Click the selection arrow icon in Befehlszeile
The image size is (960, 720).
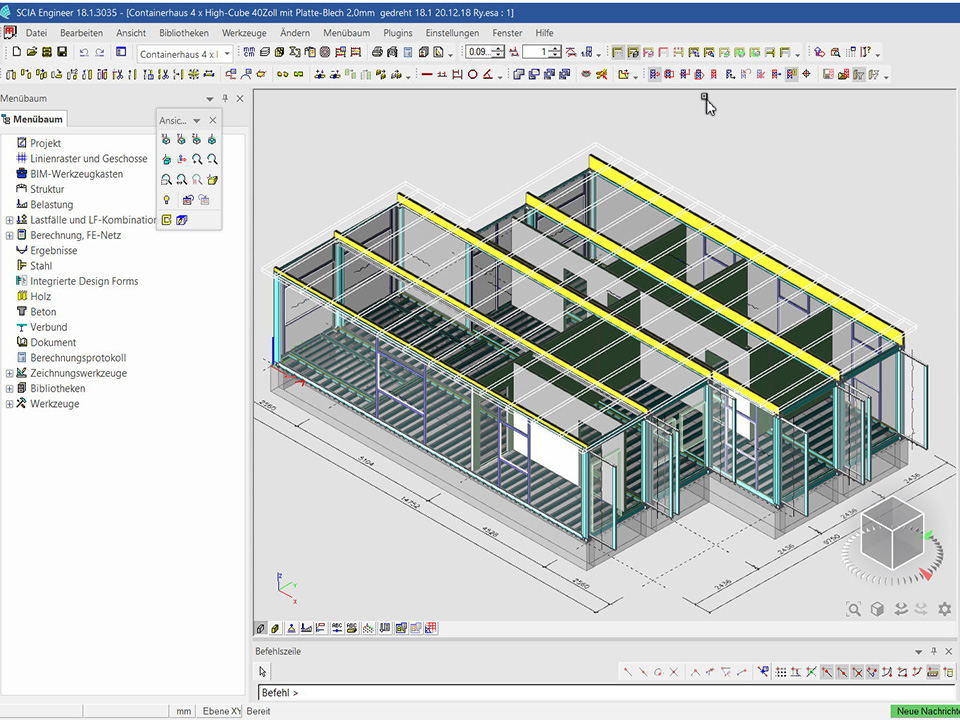click(x=263, y=672)
